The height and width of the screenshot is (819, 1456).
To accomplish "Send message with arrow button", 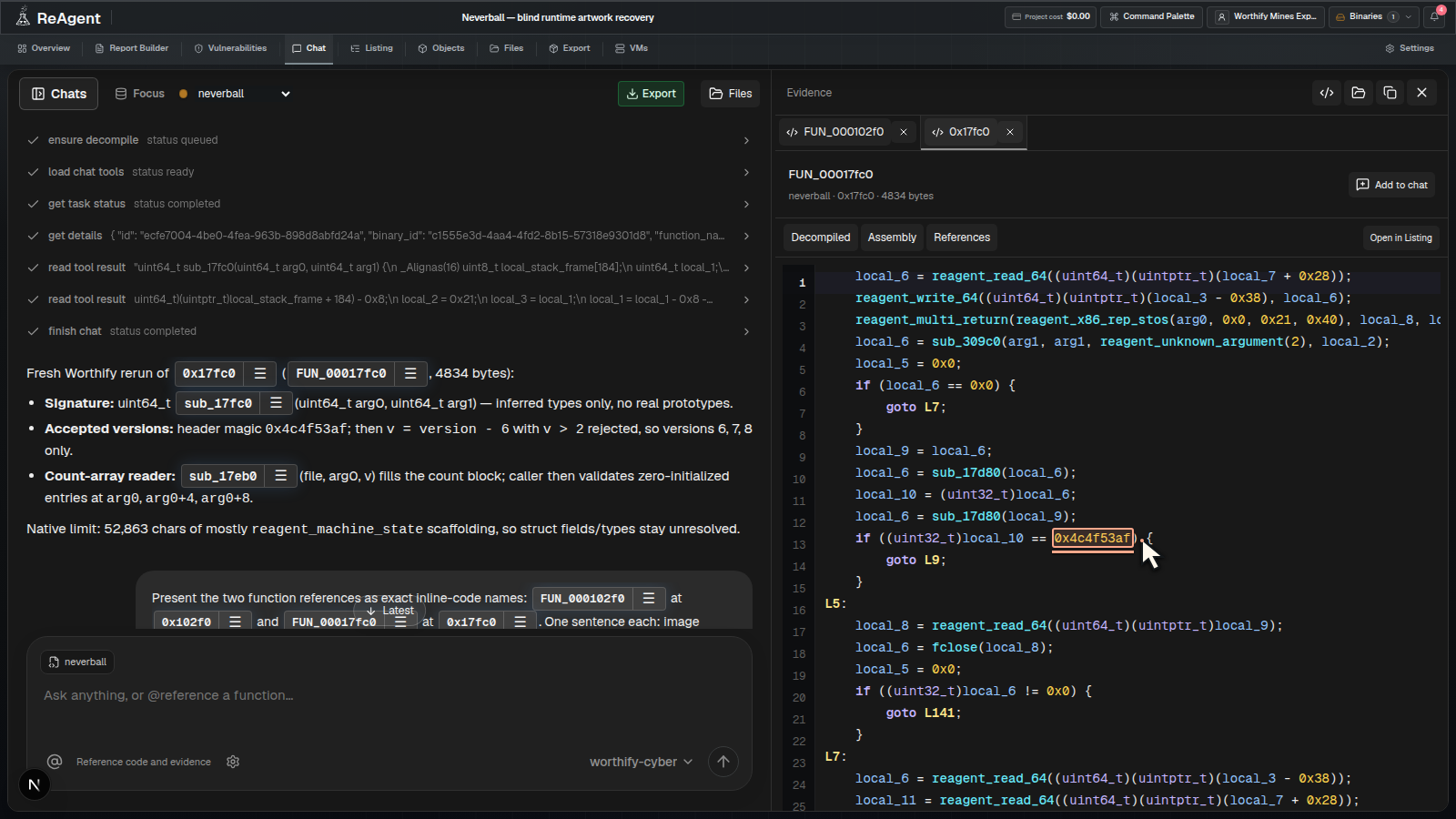I will point(723,762).
